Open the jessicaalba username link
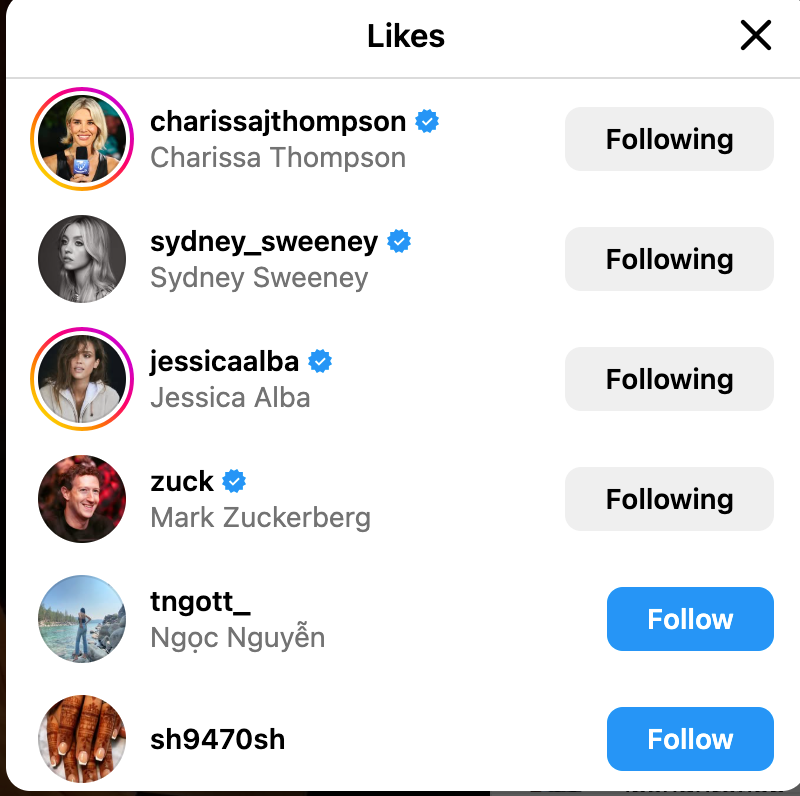 [x=224, y=362]
